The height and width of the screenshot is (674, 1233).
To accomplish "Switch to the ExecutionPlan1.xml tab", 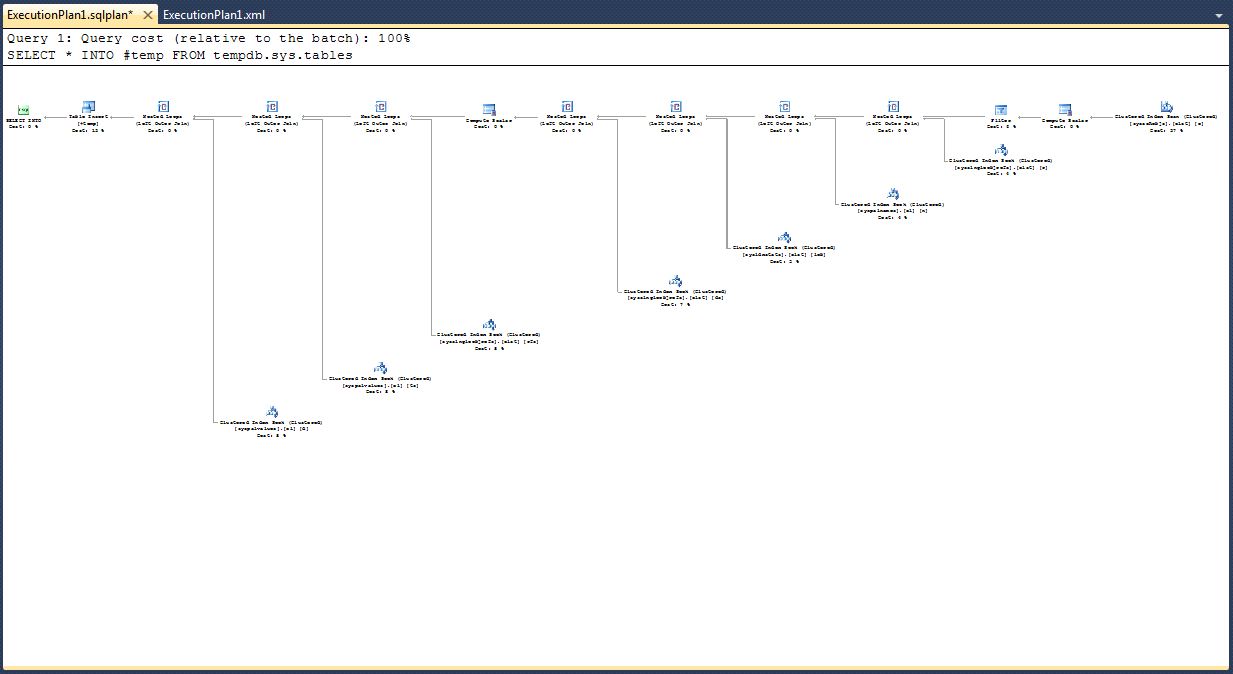I will (214, 15).
